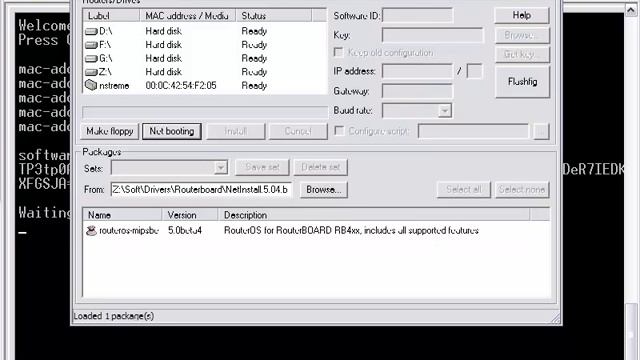Click the Select all button
This screenshot has width=640, height=360.
coord(463,190)
